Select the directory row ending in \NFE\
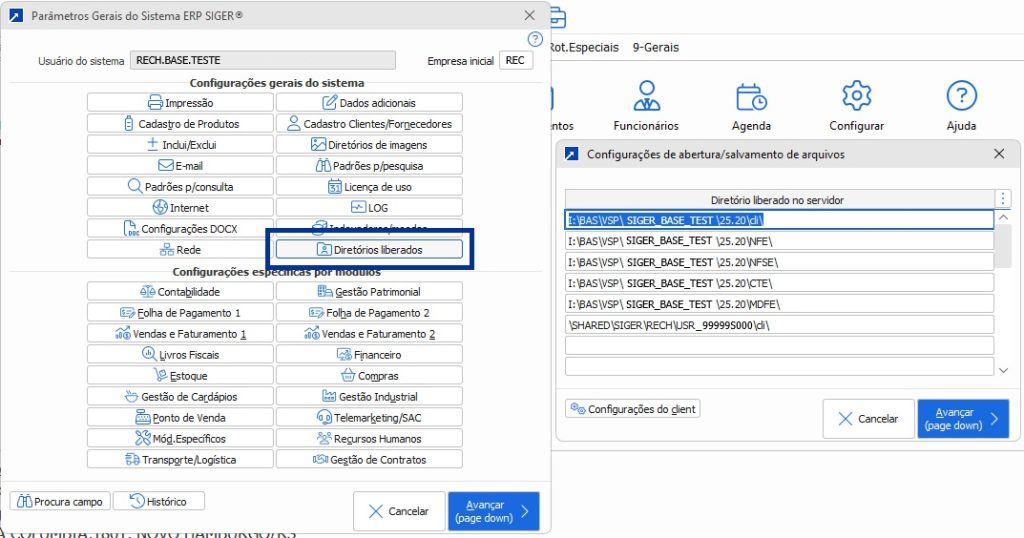 click(779, 241)
